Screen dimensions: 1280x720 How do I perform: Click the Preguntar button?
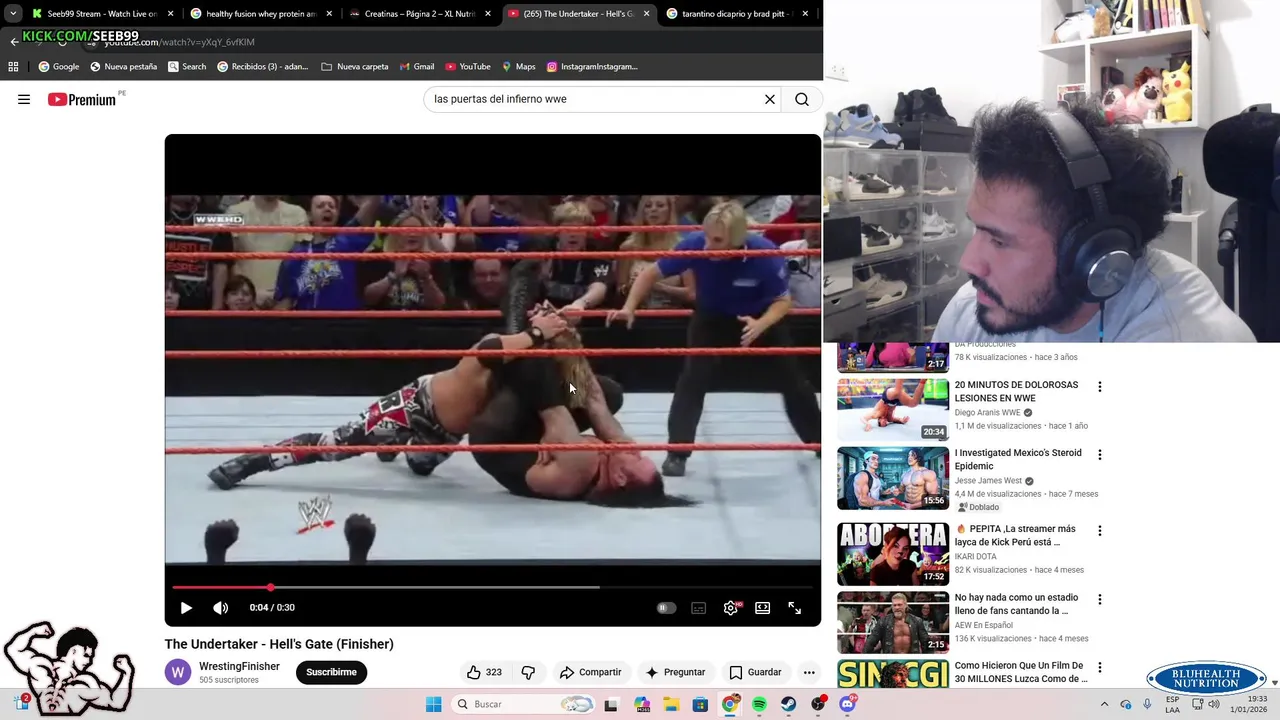pos(675,672)
